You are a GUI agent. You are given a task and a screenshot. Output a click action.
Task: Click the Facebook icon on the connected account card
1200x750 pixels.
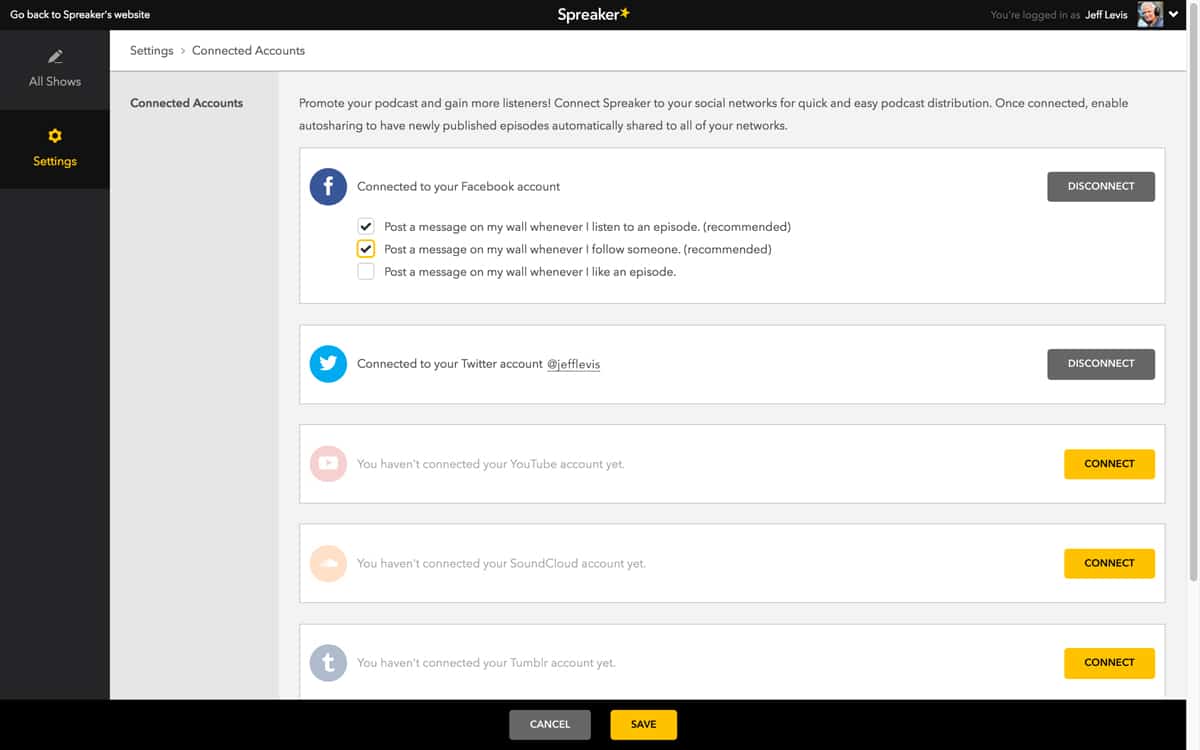coord(328,186)
